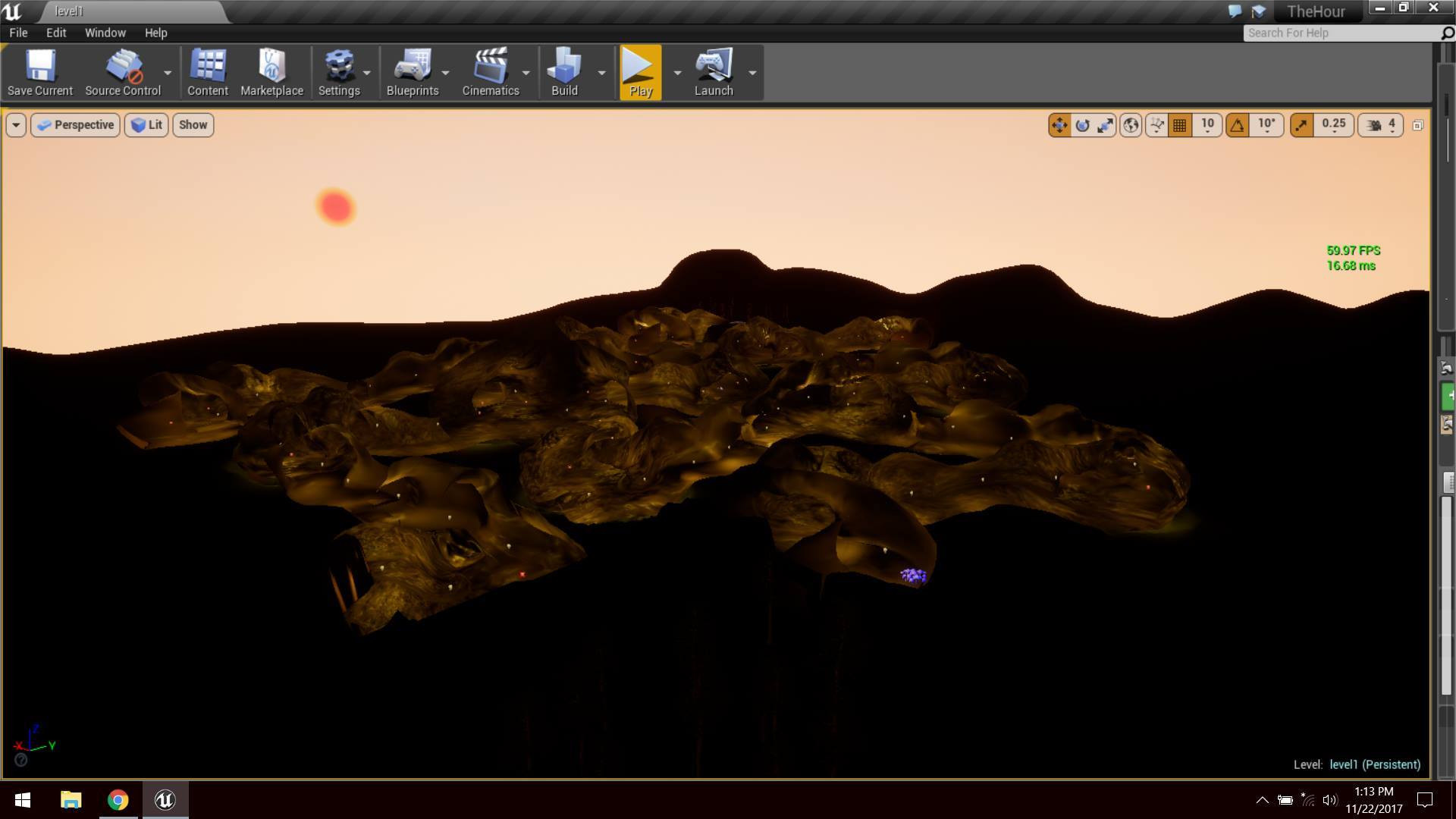Screen dimensions: 1456x819
Task: Open the Lit view mode menu
Action: pos(146,125)
